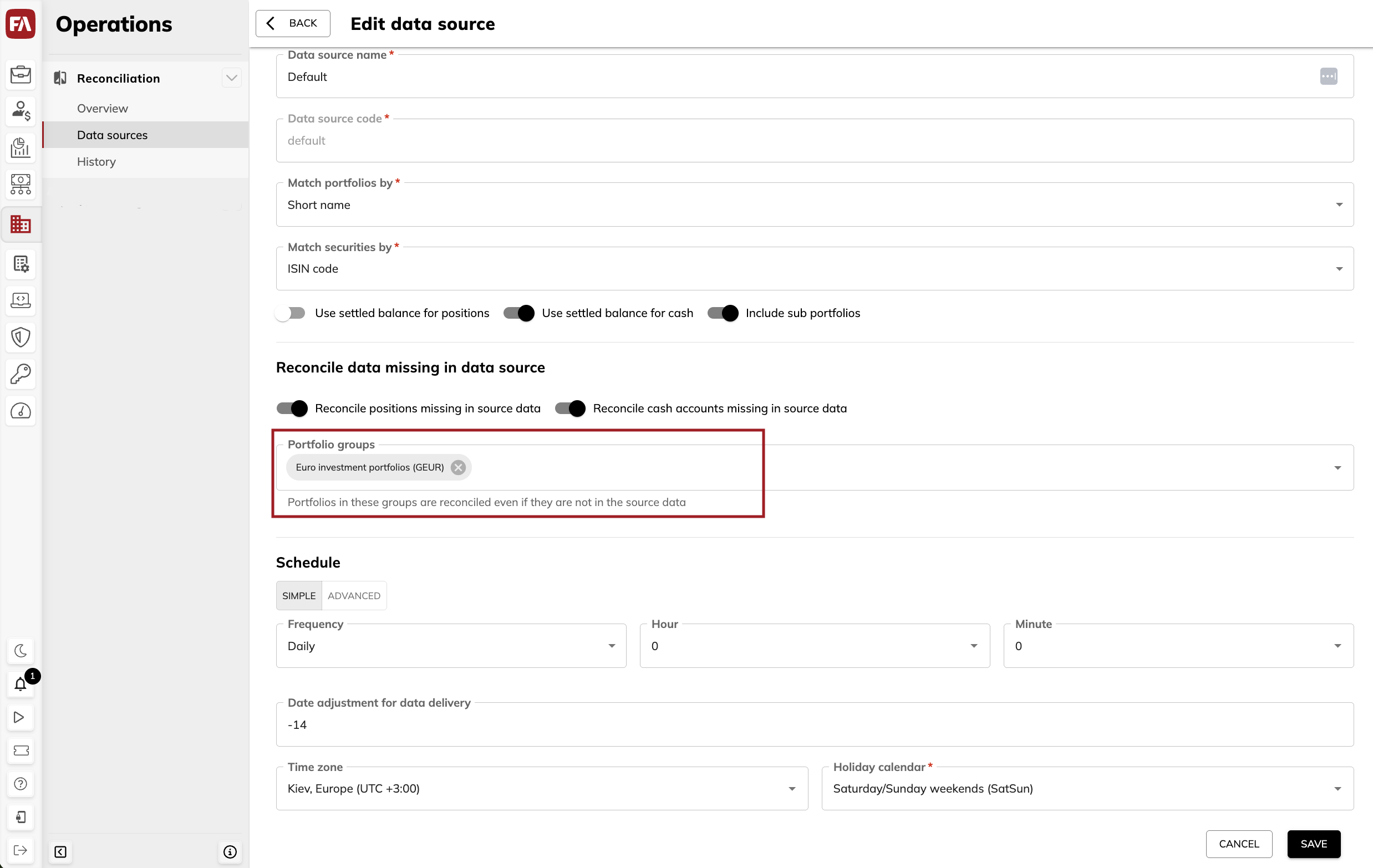Click the play triangle sidebar icon
Viewport: 1373px width, 868px height.
21,717
